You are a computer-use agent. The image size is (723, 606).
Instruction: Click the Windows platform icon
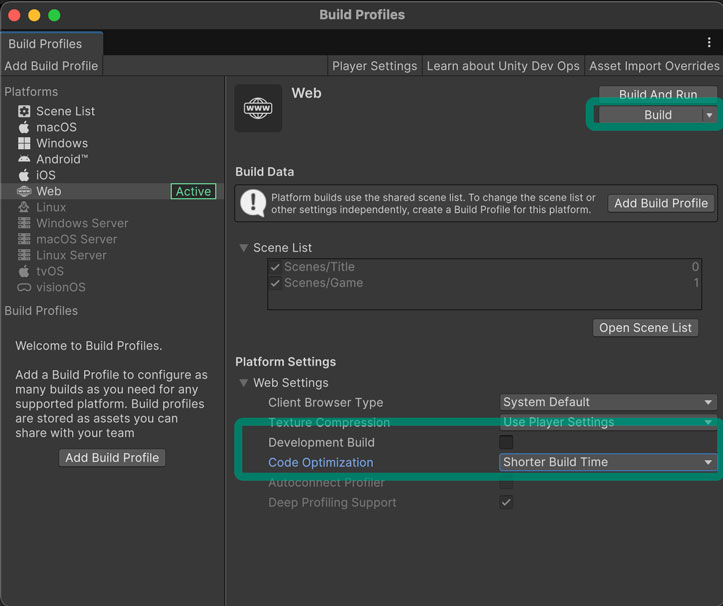(24, 143)
